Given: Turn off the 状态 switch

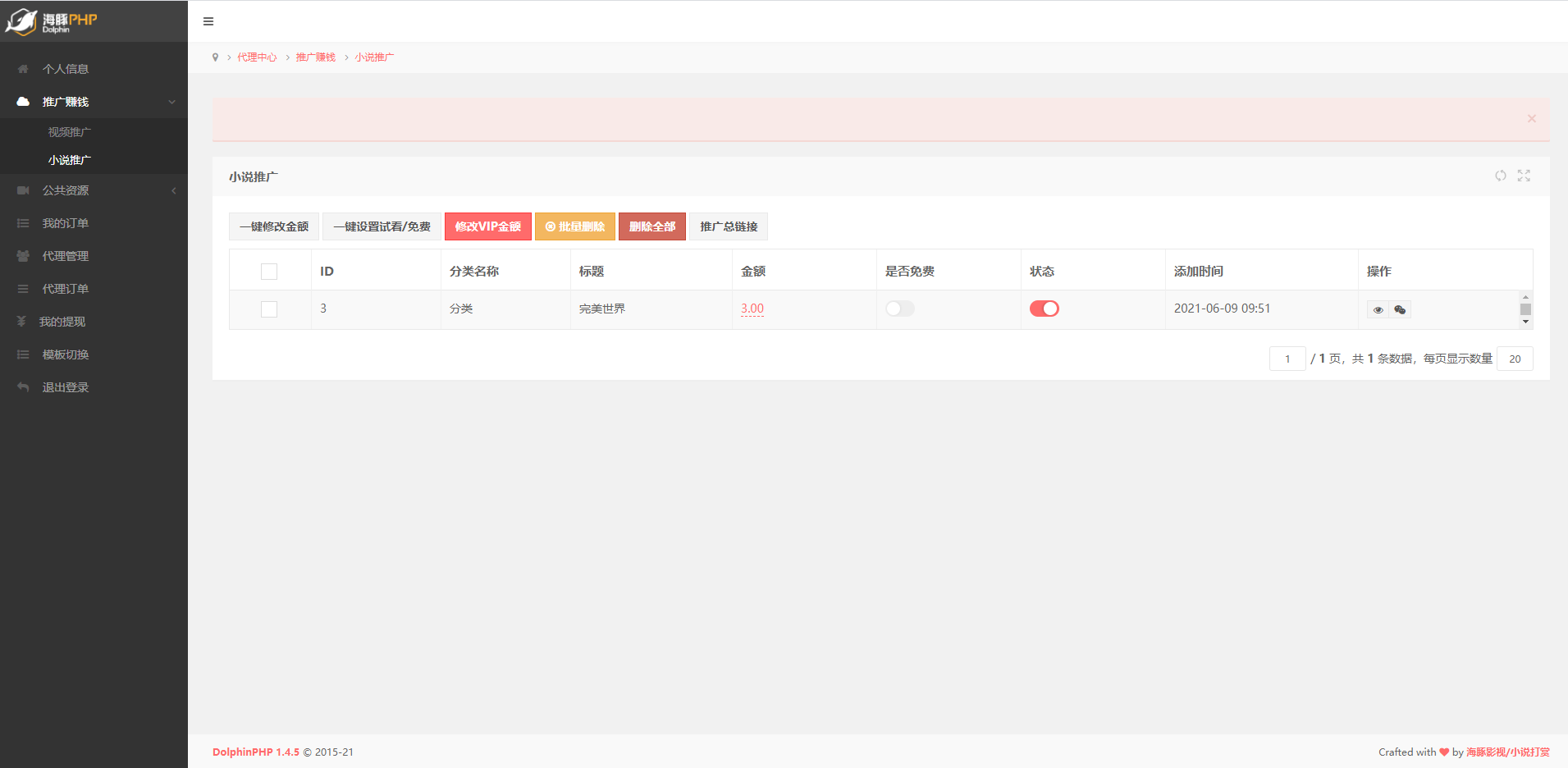Looking at the screenshot, I should point(1044,309).
